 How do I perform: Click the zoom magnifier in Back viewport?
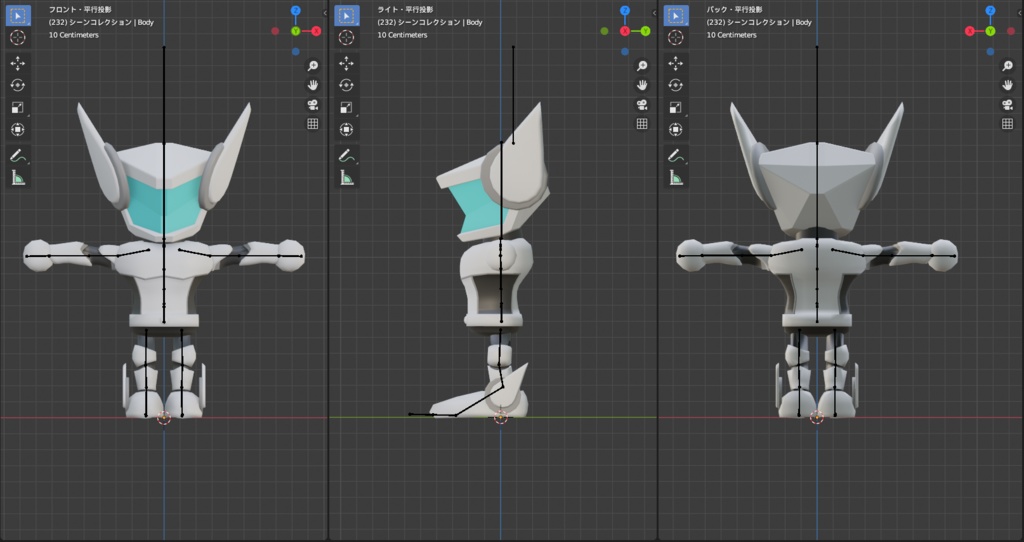point(1008,66)
